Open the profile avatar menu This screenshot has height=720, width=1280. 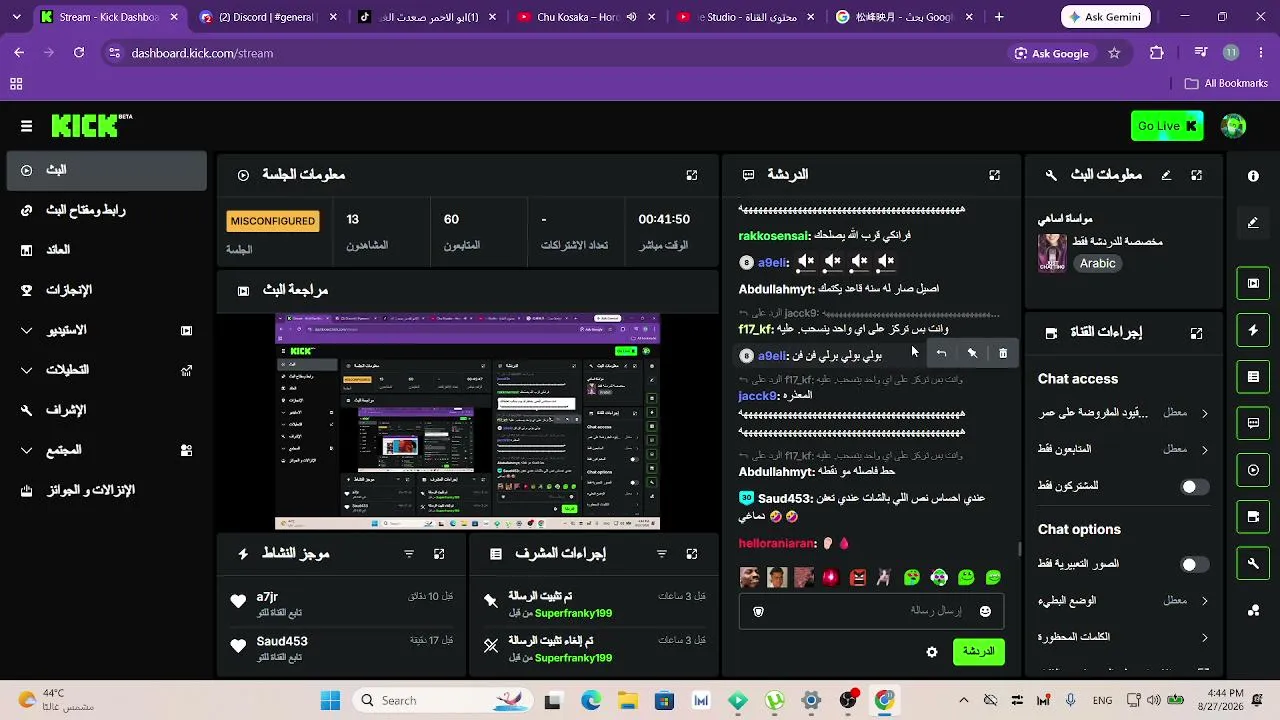pyautogui.click(x=1234, y=126)
